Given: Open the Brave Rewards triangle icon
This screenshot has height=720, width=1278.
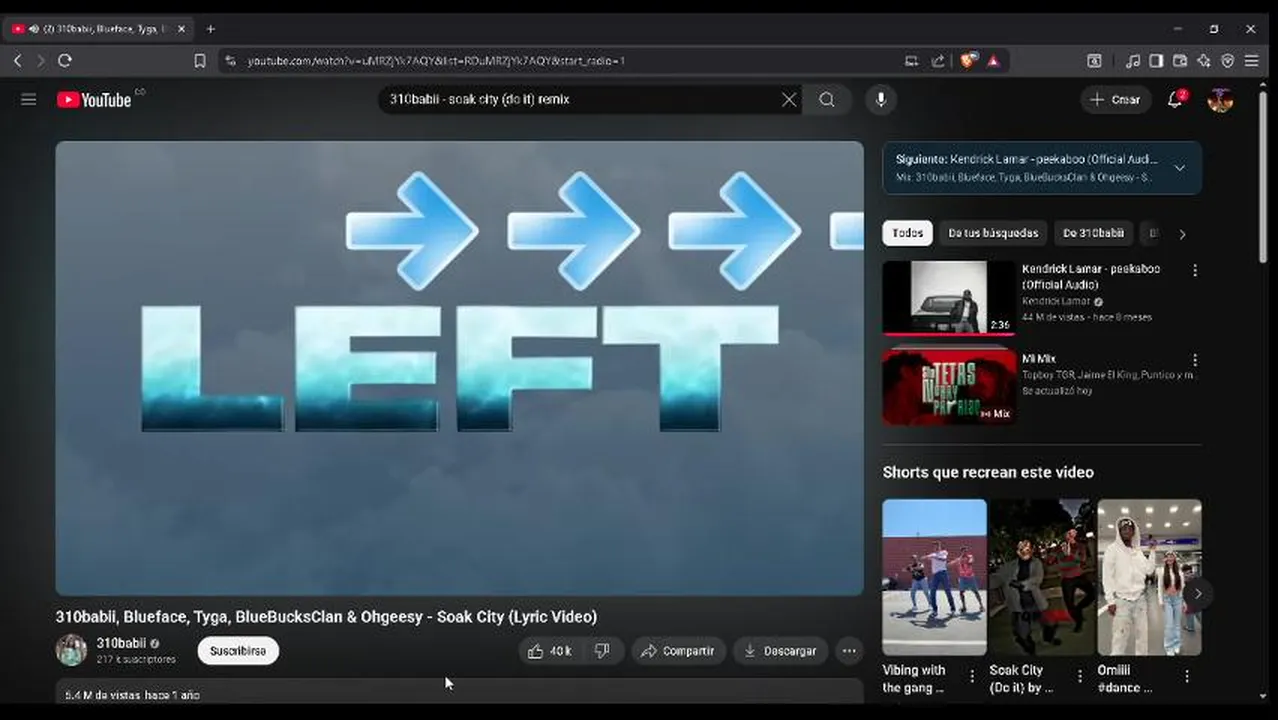Looking at the screenshot, I should [993, 61].
